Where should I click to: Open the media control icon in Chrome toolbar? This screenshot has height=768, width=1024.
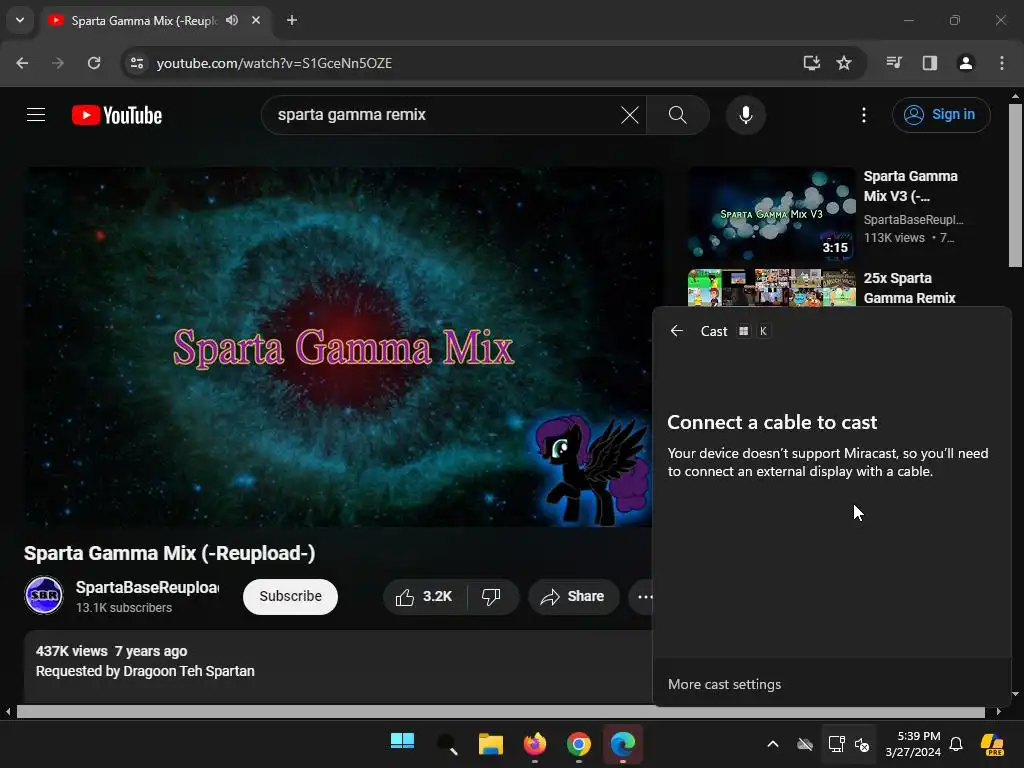tap(894, 63)
